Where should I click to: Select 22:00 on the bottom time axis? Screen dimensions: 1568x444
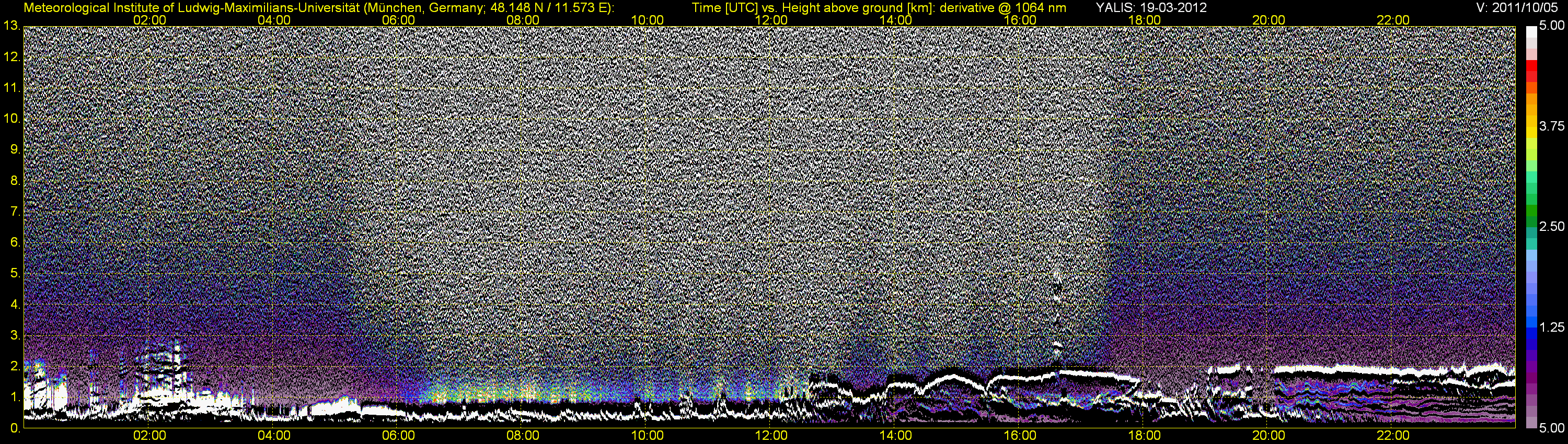[x=1393, y=436]
